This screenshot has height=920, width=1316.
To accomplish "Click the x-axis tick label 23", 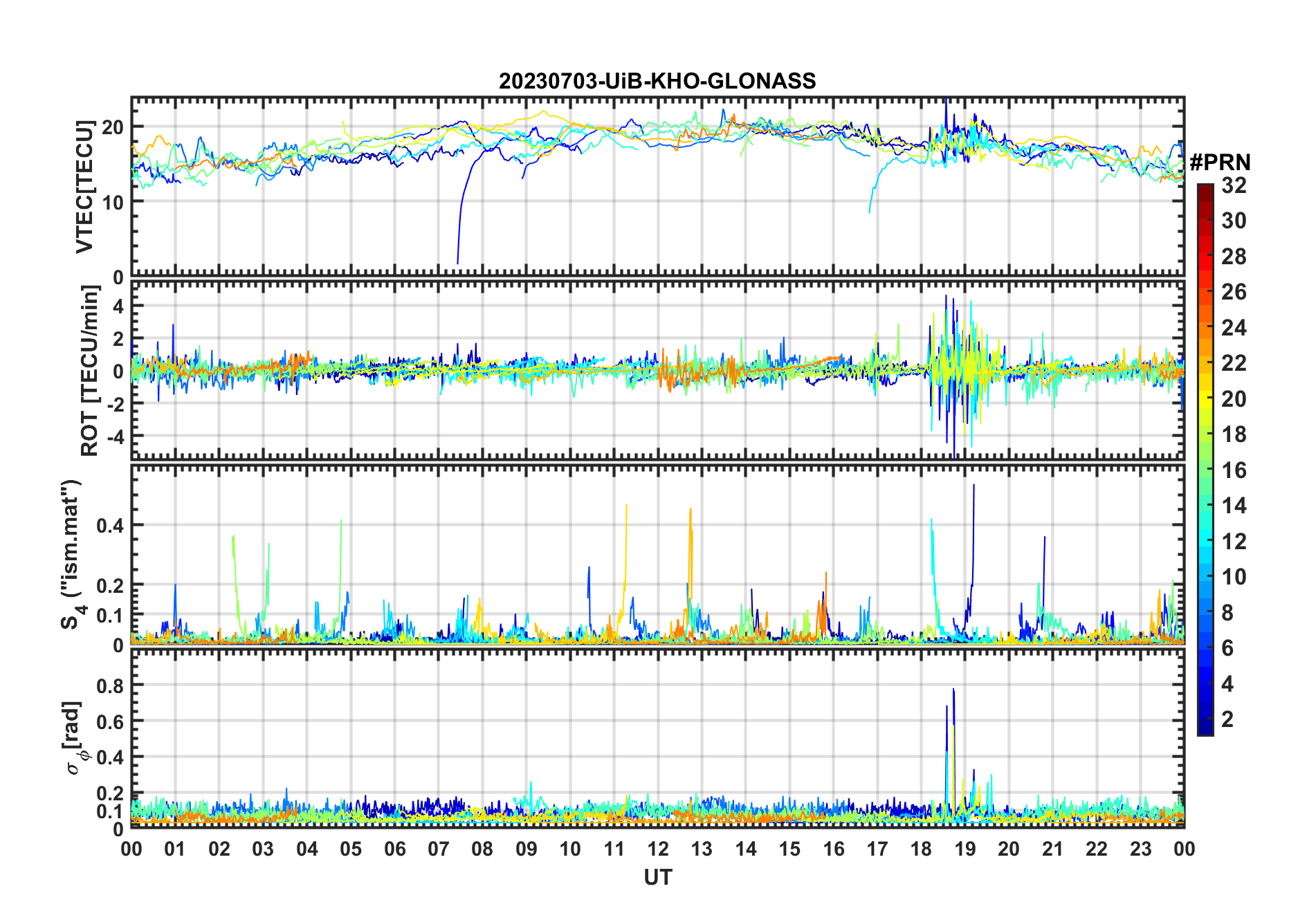I will tap(1141, 849).
